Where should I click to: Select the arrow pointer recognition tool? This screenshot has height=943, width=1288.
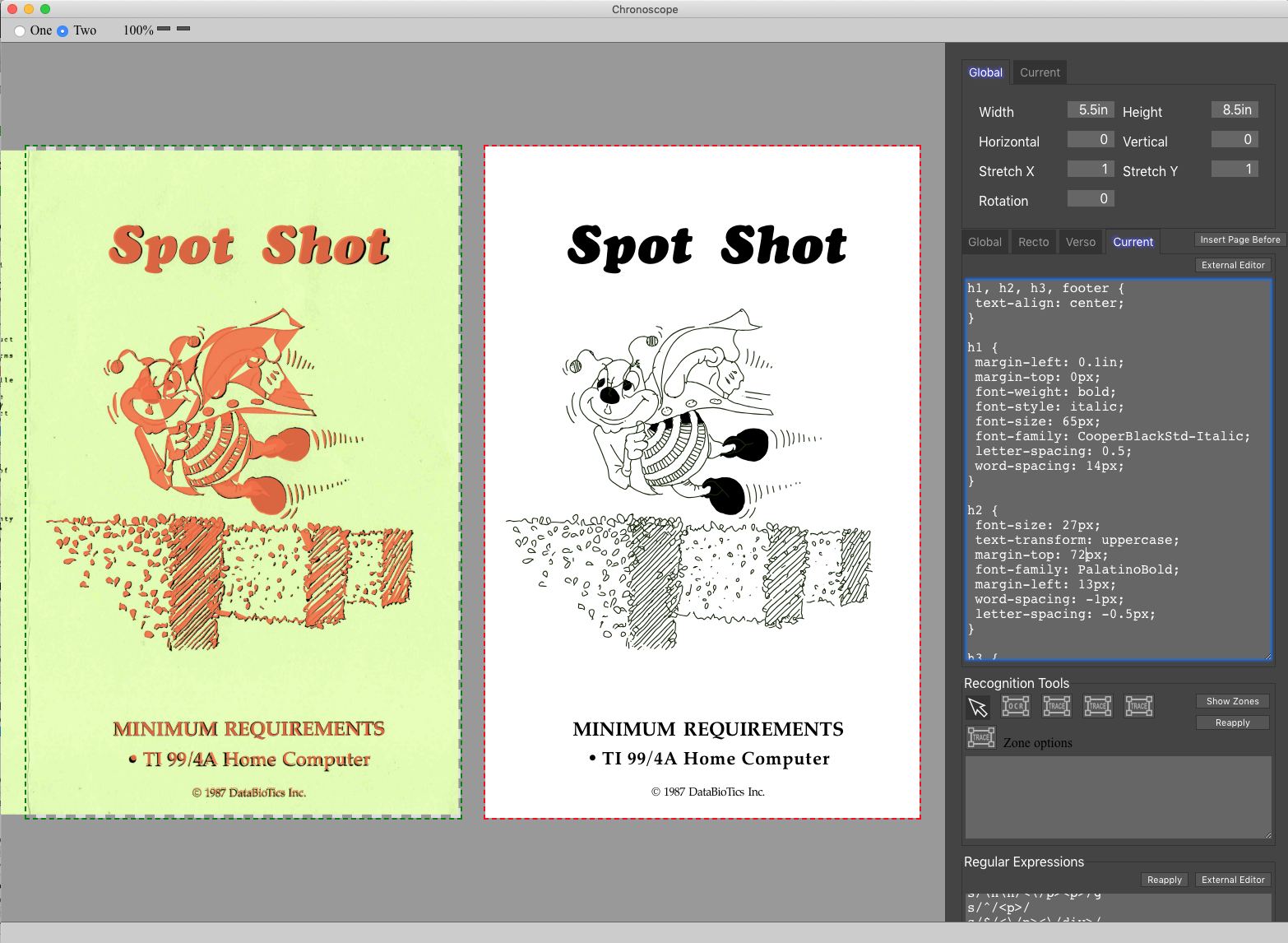tap(978, 707)
